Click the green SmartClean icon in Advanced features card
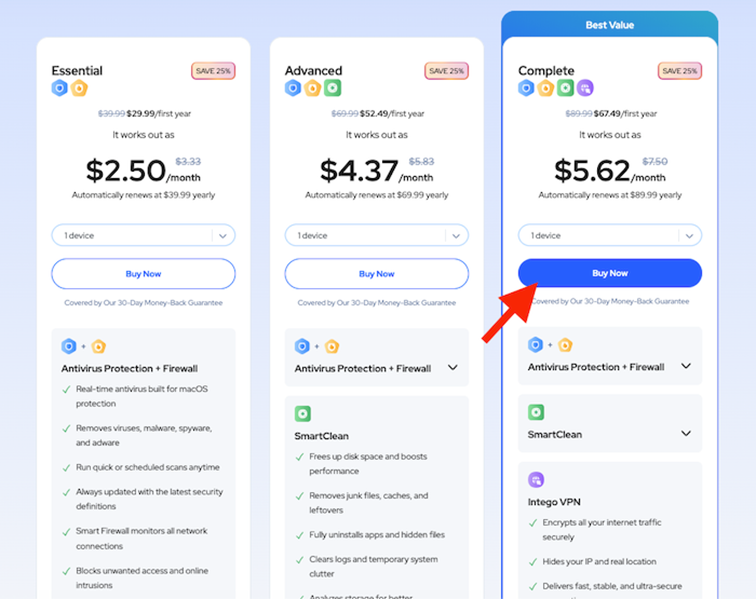Screen dimensions: 756x599 click(x=303, y=413)
